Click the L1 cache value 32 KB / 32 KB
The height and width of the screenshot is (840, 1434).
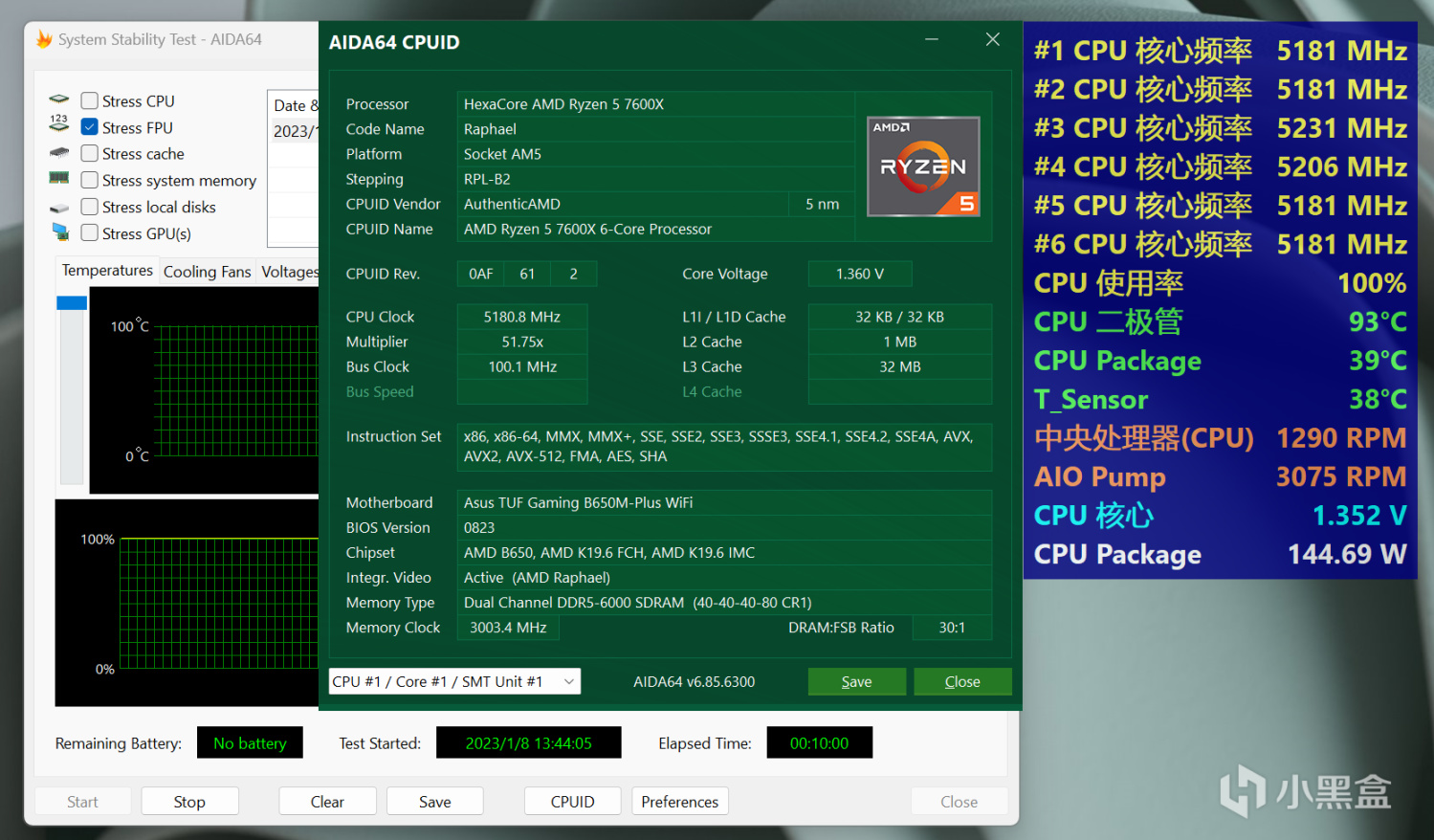pos(900,317)
